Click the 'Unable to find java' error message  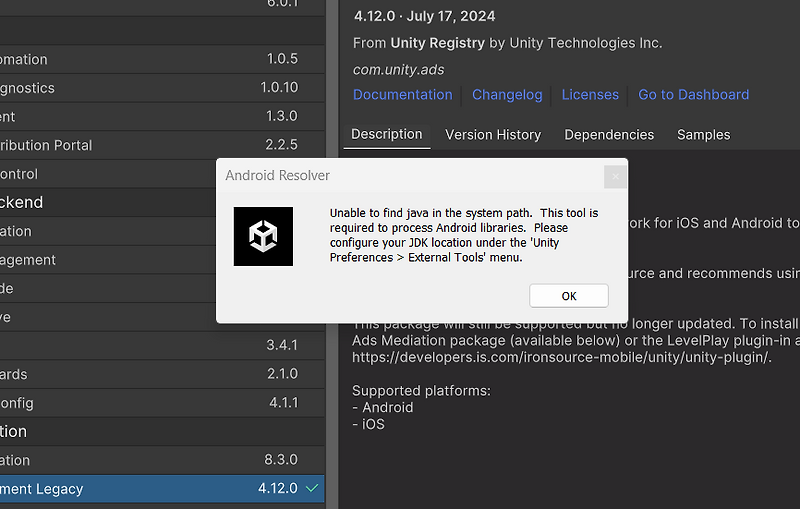tap(464, 235)
